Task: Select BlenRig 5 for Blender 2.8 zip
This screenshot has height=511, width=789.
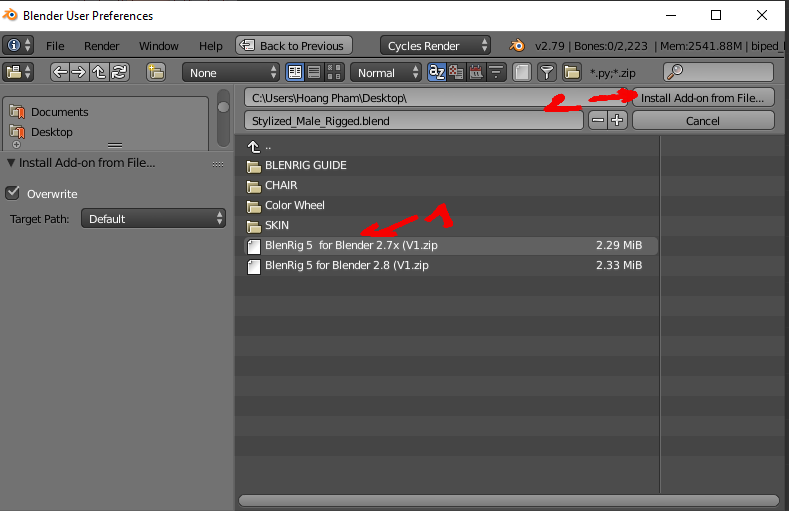Action: [450, 265]
